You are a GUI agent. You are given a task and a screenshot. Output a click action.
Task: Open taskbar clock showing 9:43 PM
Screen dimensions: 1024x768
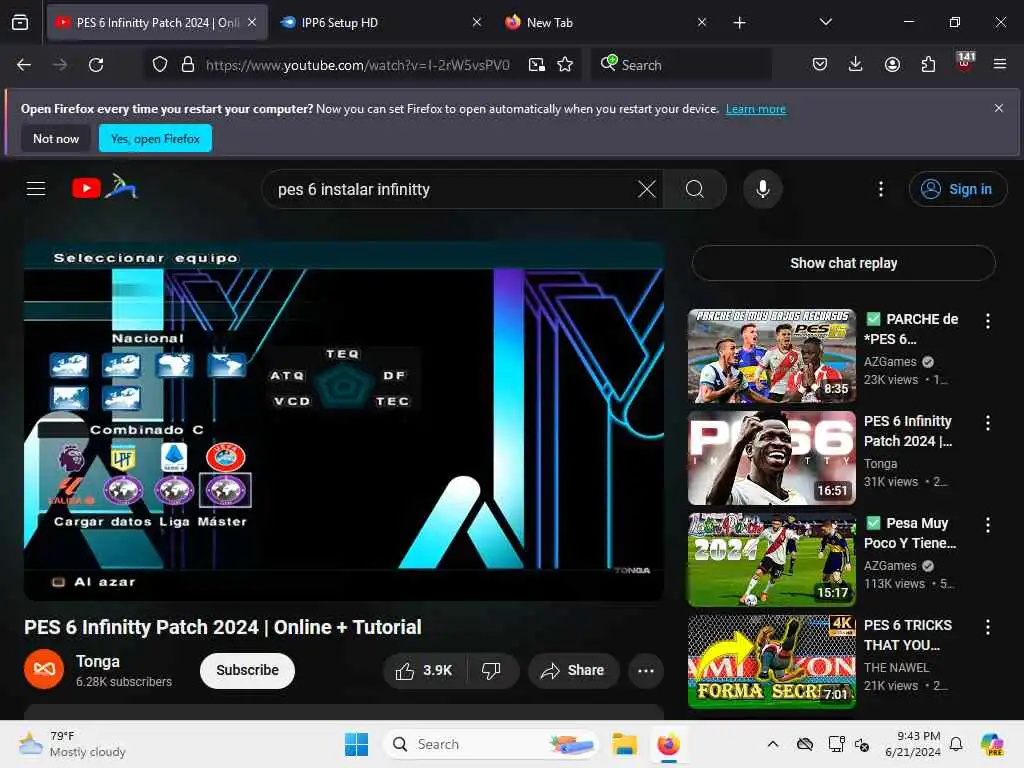pyautogui.click(x=912, y=744)
